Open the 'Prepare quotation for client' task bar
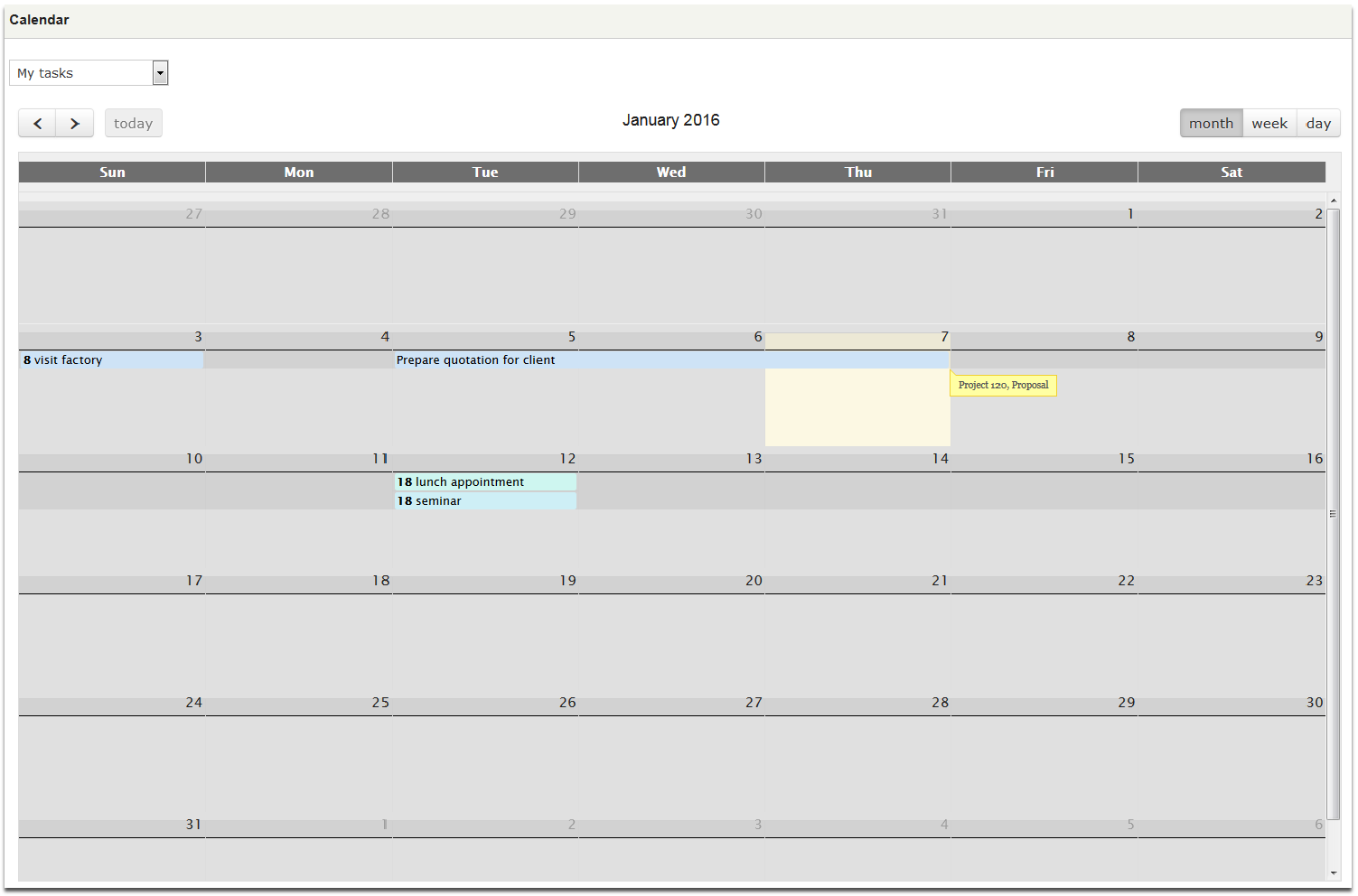 (x=542, y=359)
